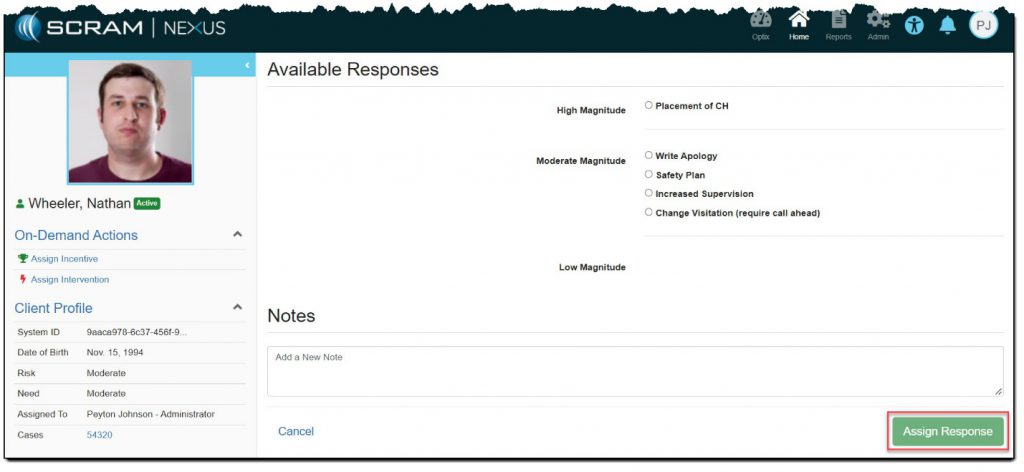1024x472 pixels.
Task: Open the PJ user avatar menu
Action: point(983,26)
